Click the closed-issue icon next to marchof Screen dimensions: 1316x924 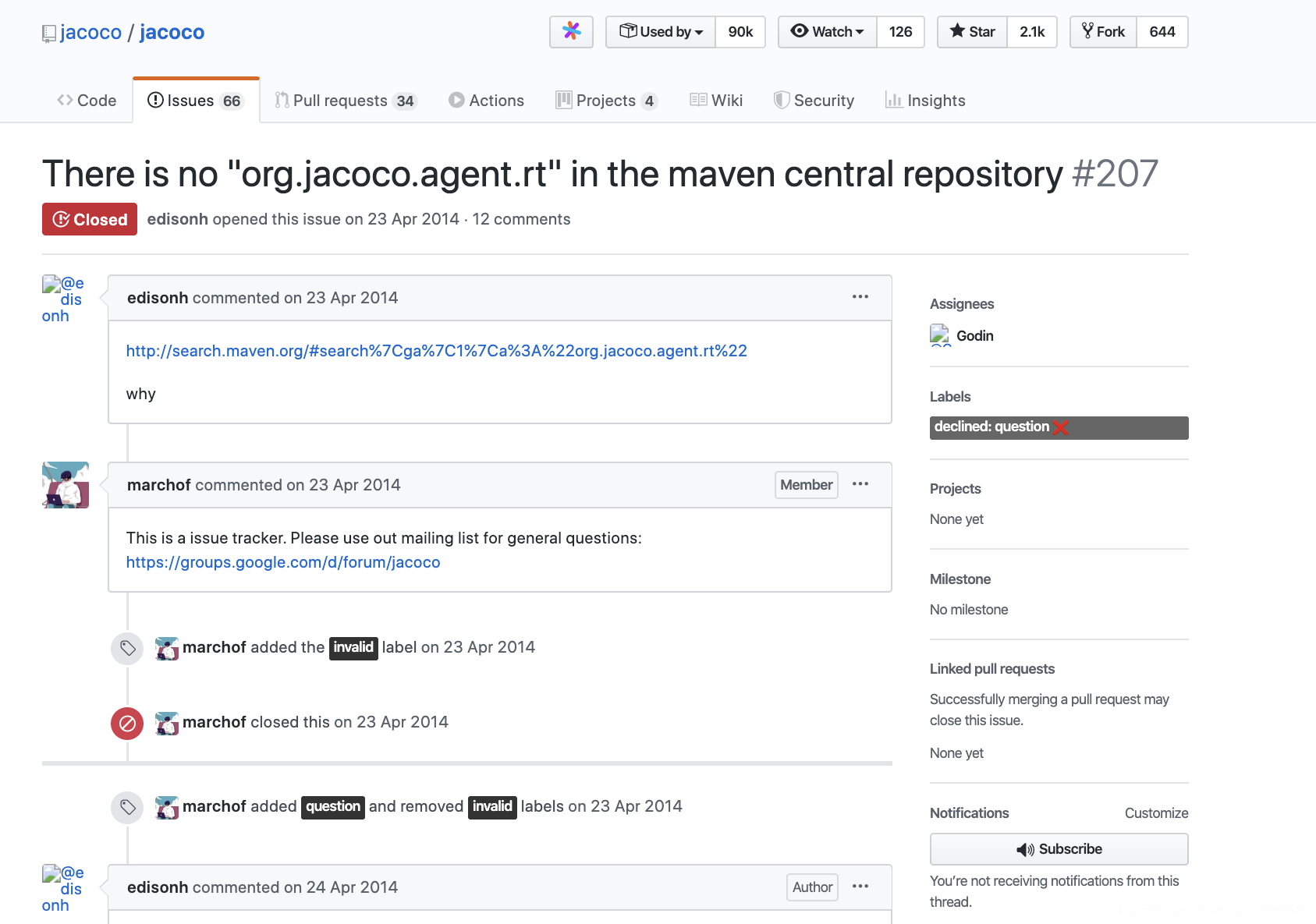pos(127,723)
